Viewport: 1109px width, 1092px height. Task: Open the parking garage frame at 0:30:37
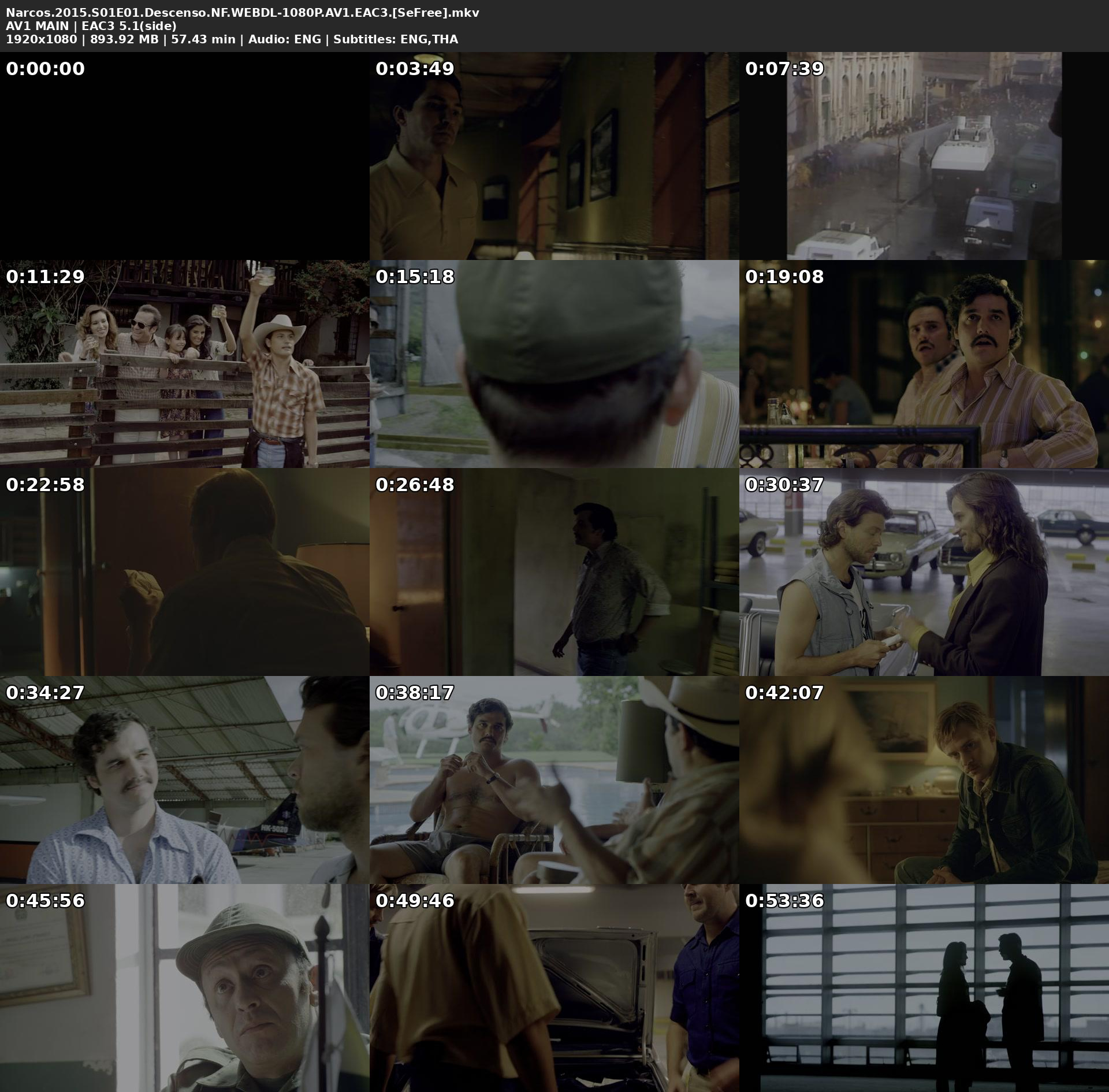(924, 572)
